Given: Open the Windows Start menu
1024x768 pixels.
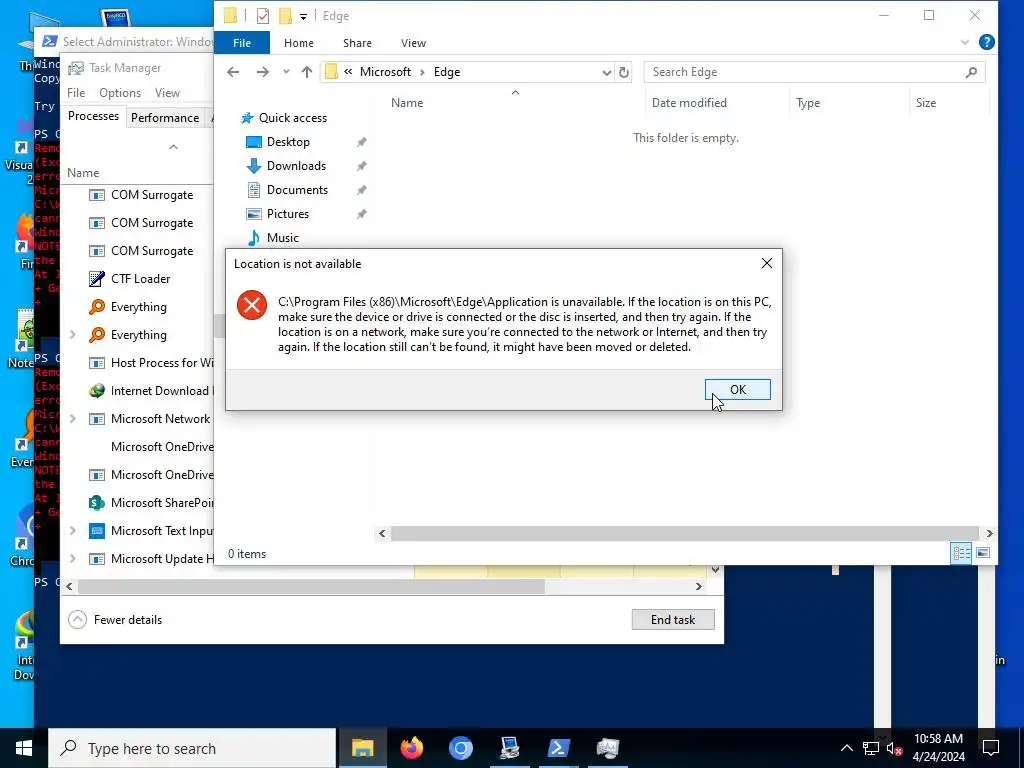Looking at the screenshot, I should pos(24,748).
